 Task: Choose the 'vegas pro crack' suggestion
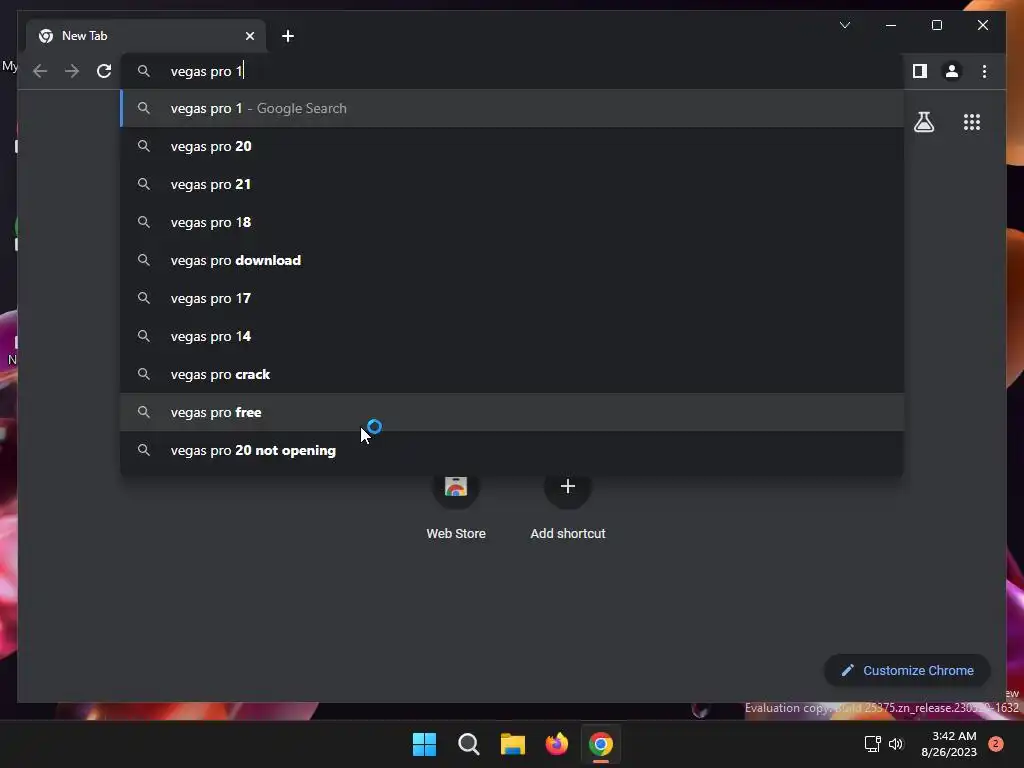coord(513,374)
